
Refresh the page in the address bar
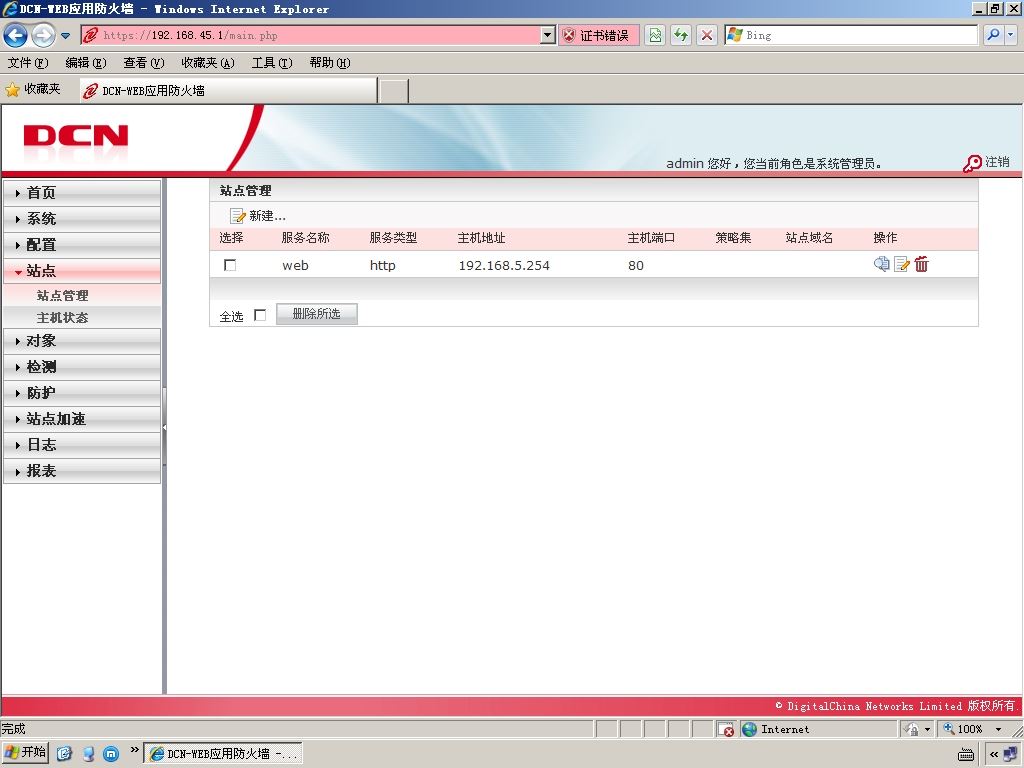(681, 35)
